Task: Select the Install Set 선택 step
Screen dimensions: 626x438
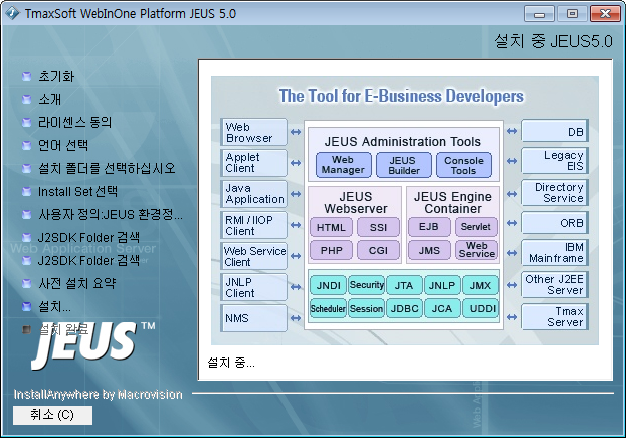Action: click(x=78, y=192)
